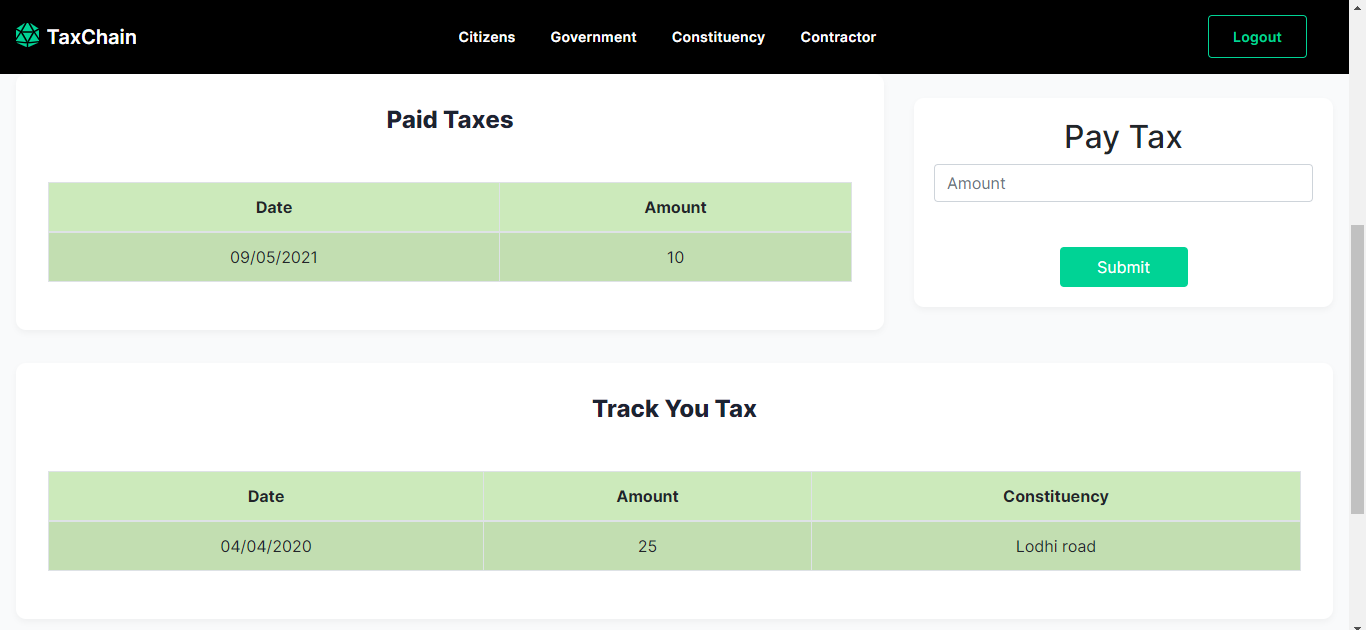Image resolution: width=1366 pixels, height=630 pixels.
Task: Click the scrollbar up arrow
Action: [x=1357, y=7]
